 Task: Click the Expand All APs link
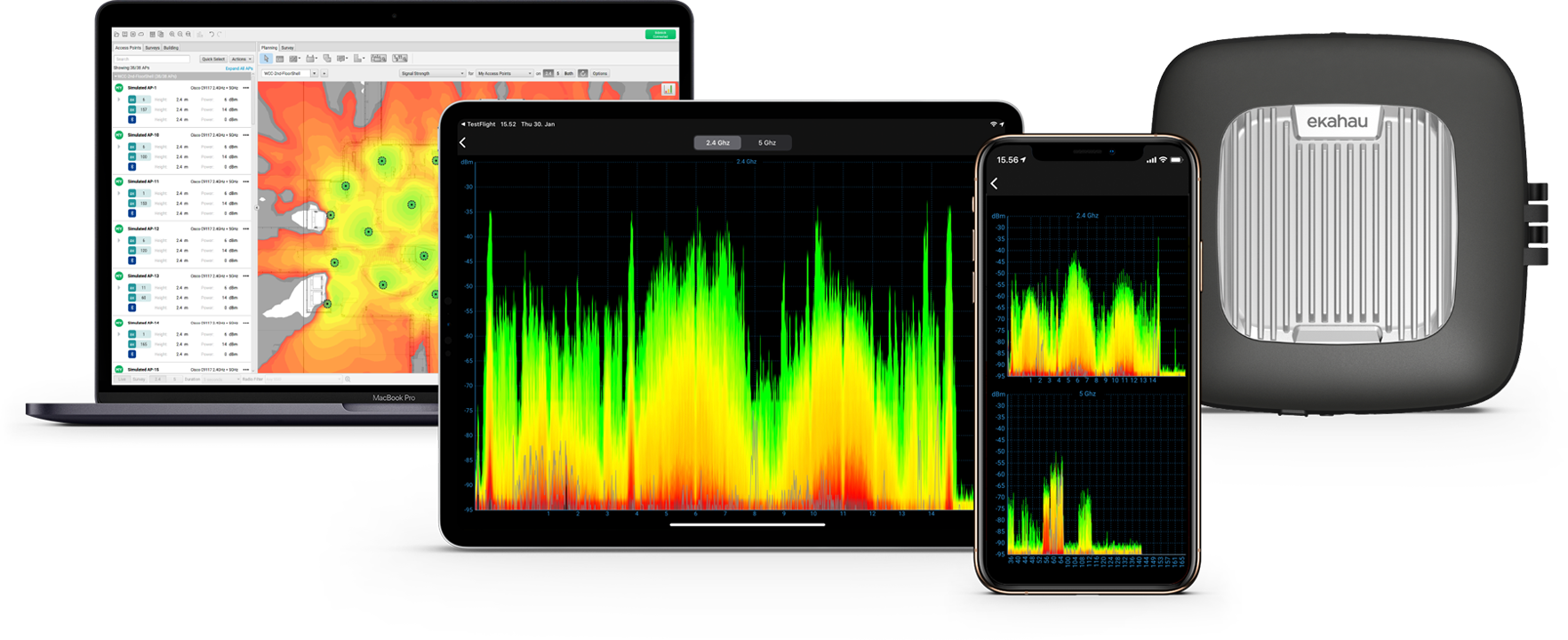coord(239,68)
